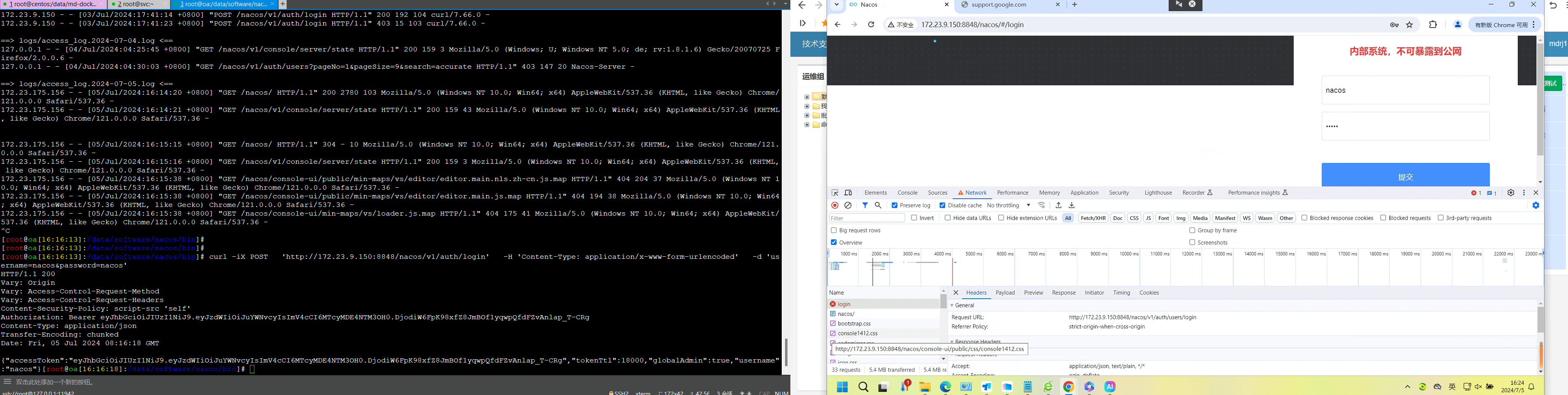Show hidden system tray icons chevron
The width and height of the screenshot is (1568, 395).
coord(1407,387)
